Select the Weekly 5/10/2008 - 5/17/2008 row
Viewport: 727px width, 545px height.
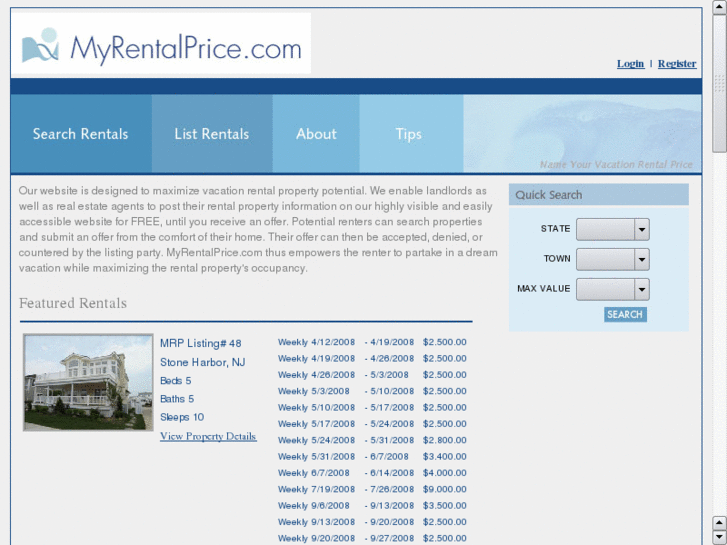pos(372,407)
